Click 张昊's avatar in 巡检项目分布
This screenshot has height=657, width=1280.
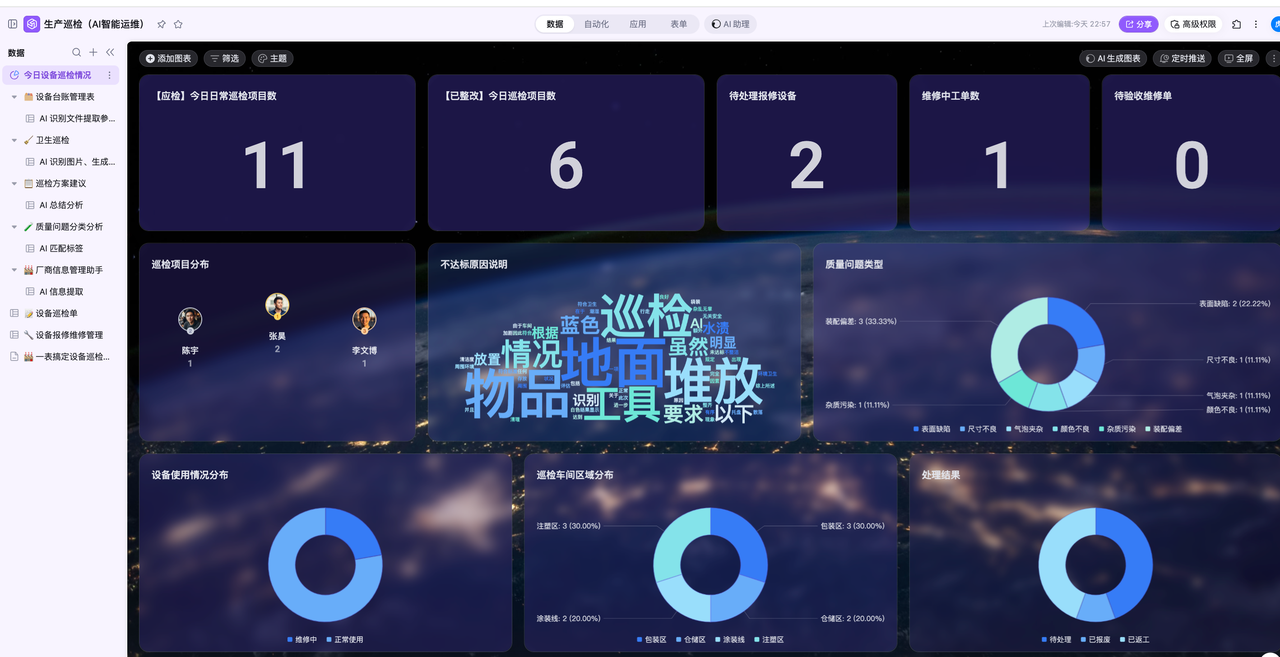[x=277, y=306]
